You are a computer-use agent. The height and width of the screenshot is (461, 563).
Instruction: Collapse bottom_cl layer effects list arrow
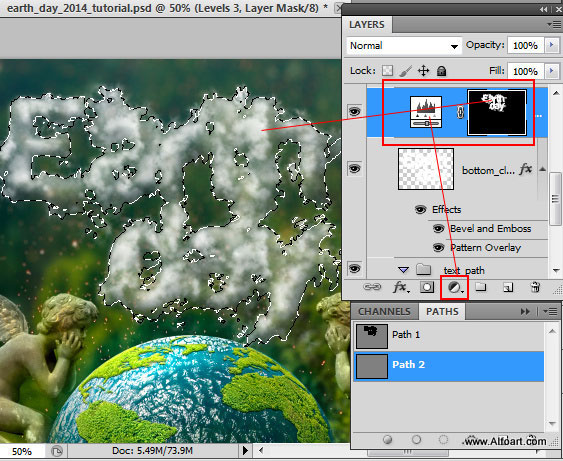[543, 169]
